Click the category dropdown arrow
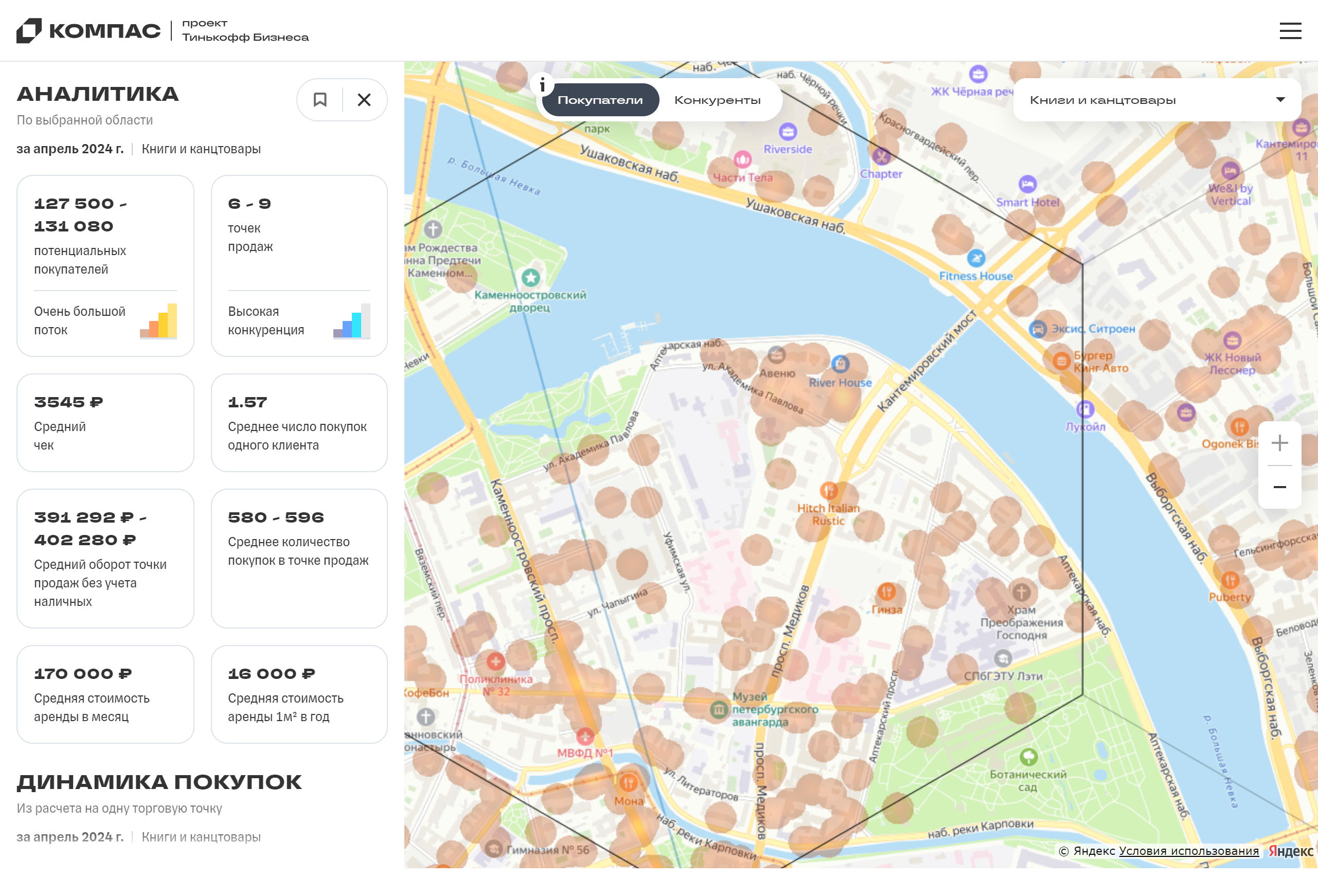Image resolution: width=1318 pixels, height=896 pixels. point(1280,100)
